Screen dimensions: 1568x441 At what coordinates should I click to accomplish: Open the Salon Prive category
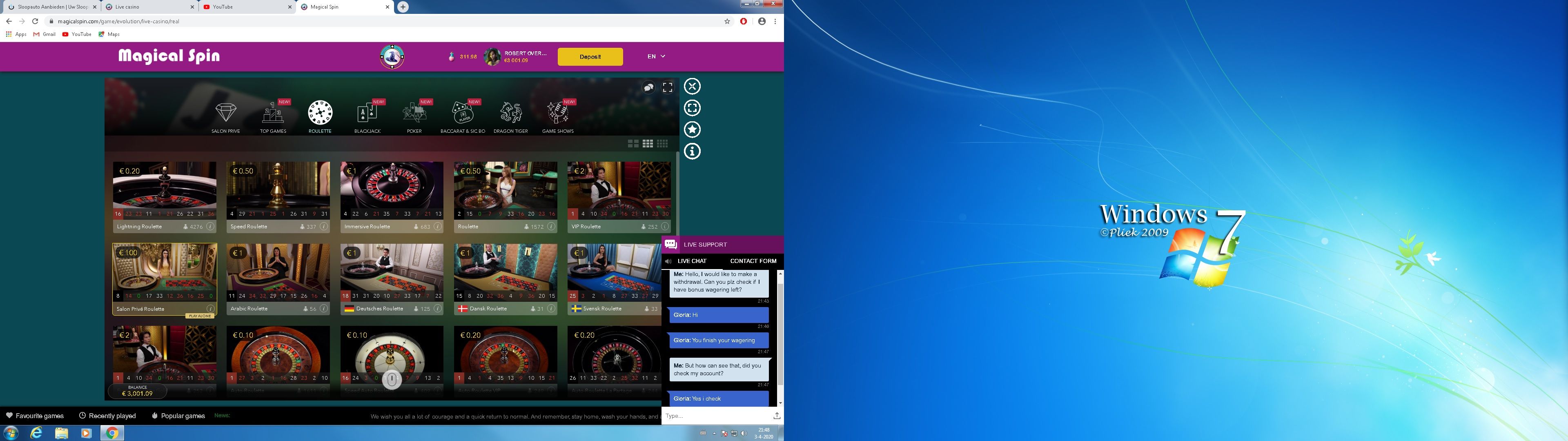pyautogui.click(x=226, y=117)
